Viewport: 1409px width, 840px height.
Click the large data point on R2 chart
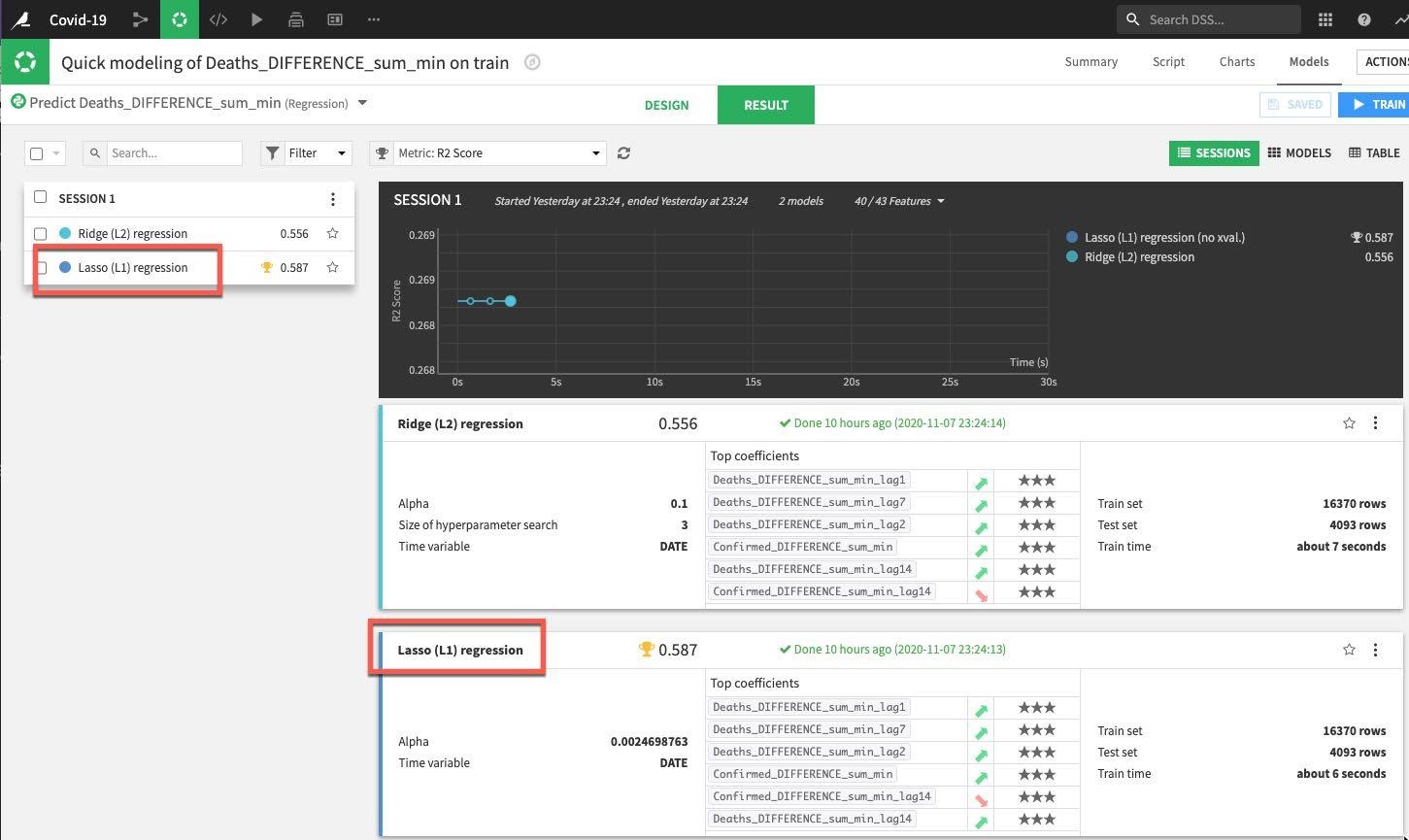pyautogui.click(x=510, y=301)
